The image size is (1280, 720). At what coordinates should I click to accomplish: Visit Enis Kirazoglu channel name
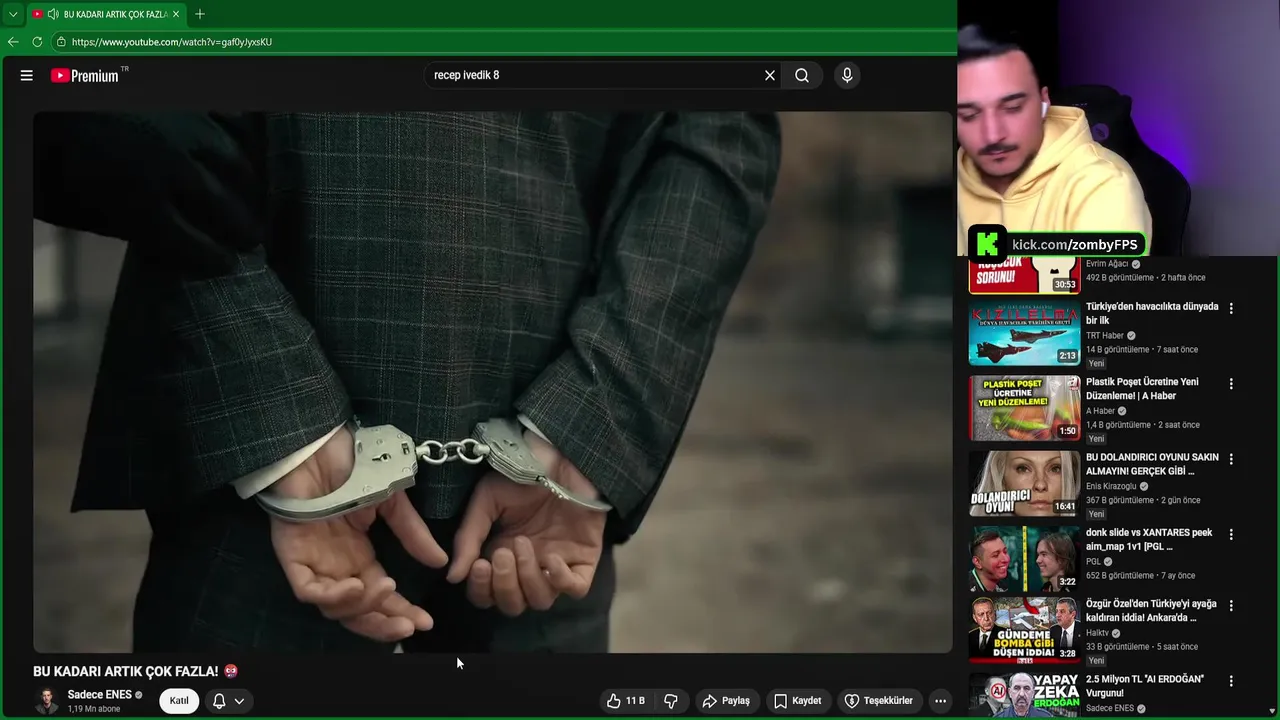point(1111,486)
